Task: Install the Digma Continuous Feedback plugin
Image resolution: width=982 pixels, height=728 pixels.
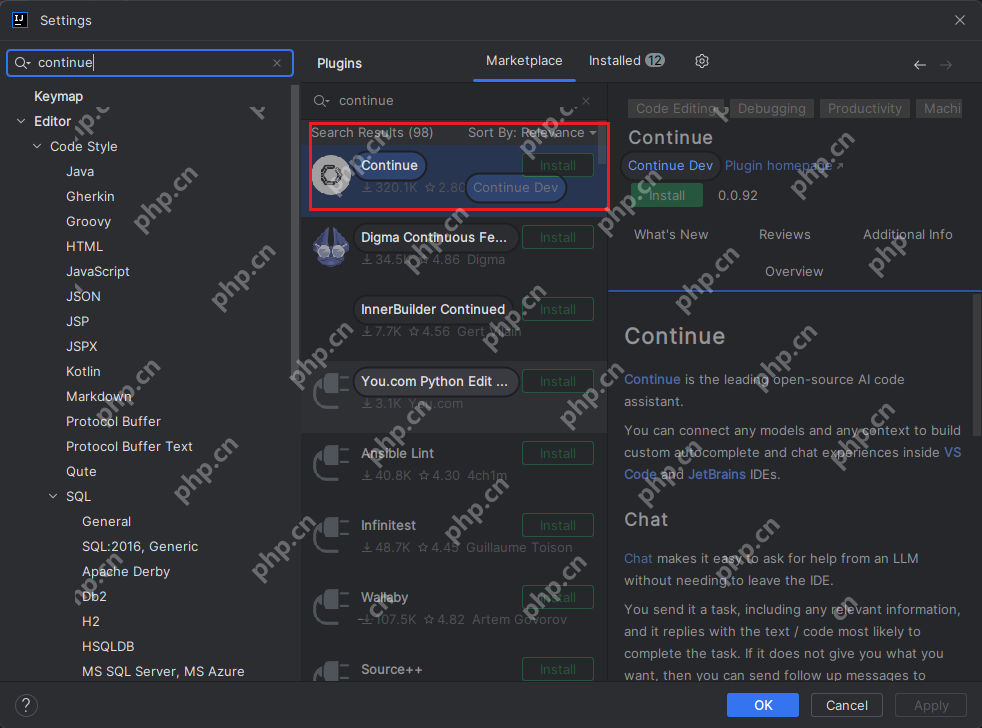Action: tap(557, 237)
